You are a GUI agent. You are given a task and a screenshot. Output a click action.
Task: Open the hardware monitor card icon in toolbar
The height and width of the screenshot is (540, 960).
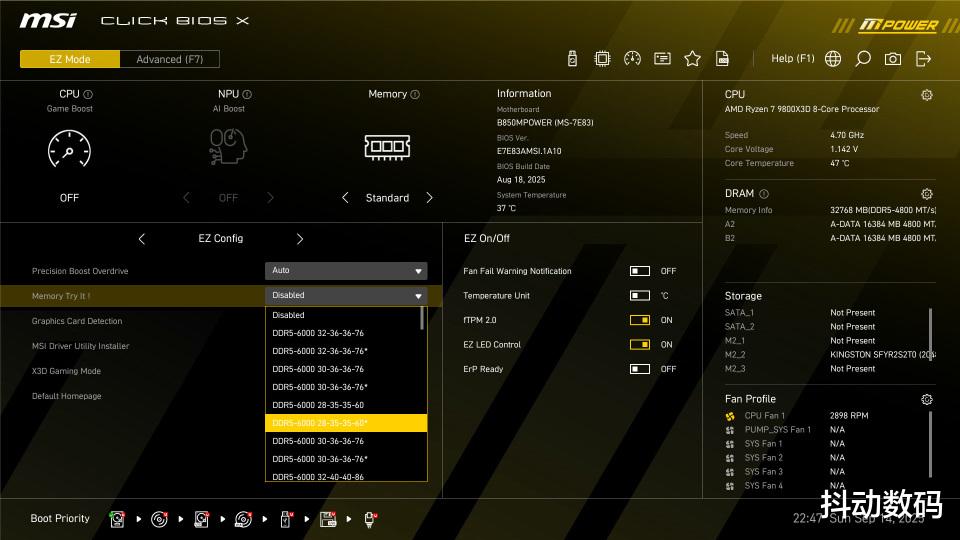click(662, 59)
